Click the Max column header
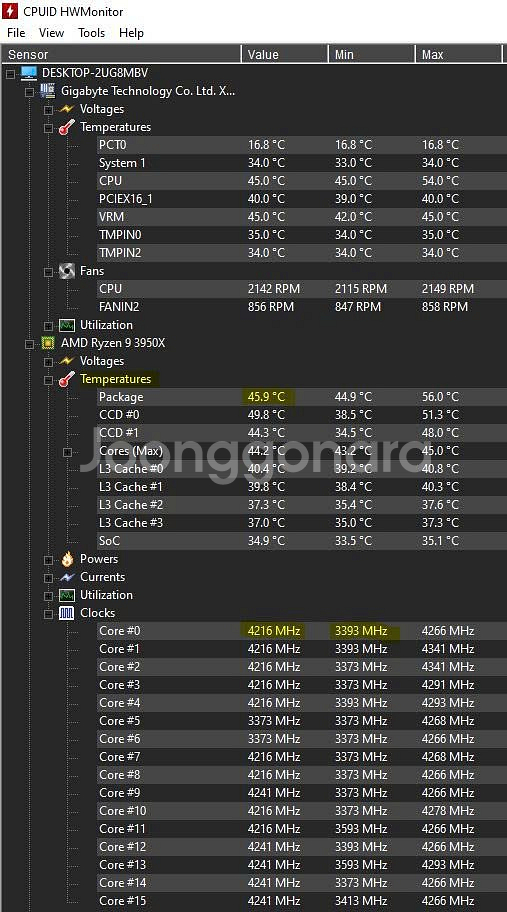This screenshot has width=507, height=912. (458, 54)
